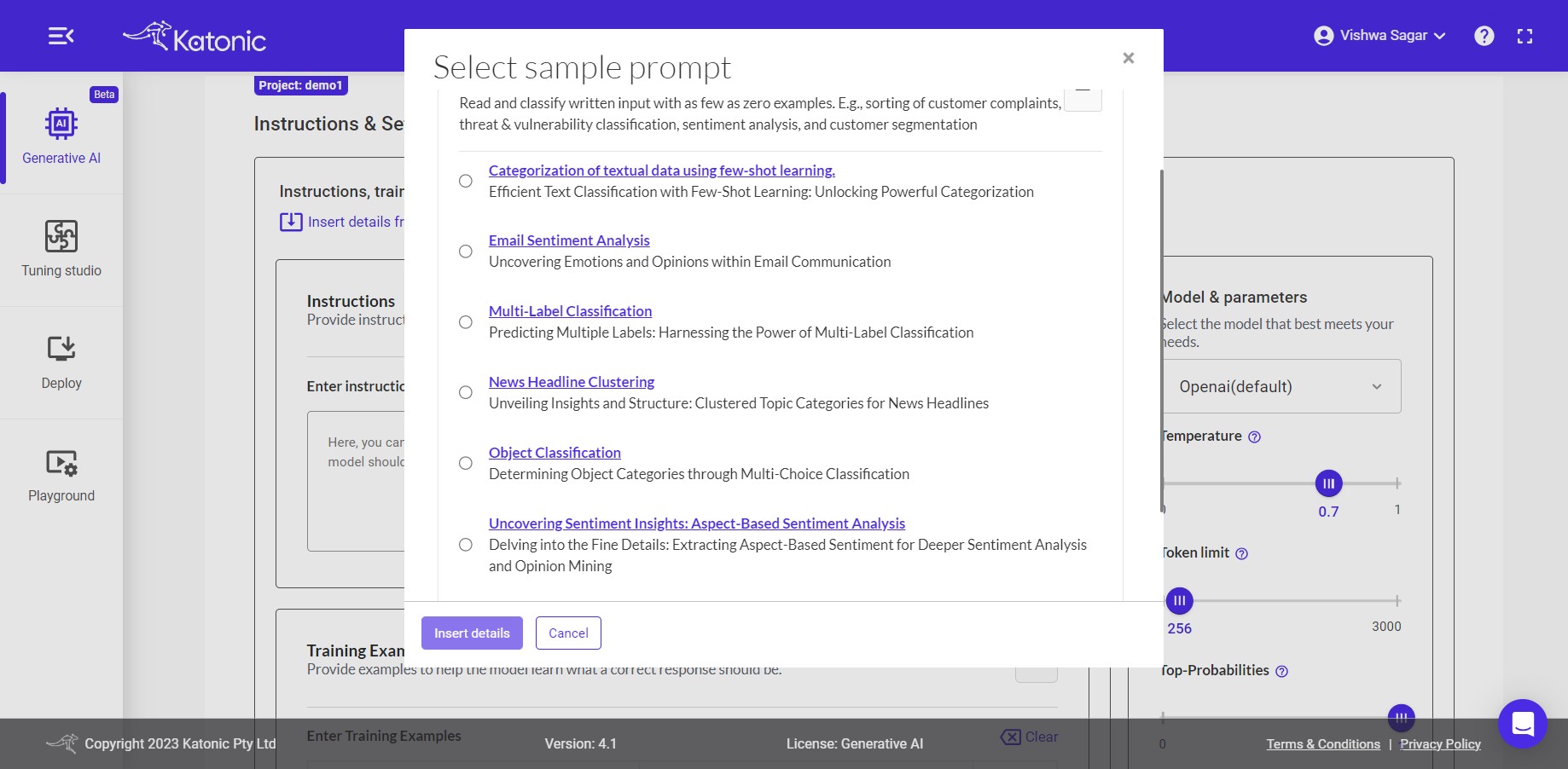Collapse the Training Examples panel

pos(1037,674)
